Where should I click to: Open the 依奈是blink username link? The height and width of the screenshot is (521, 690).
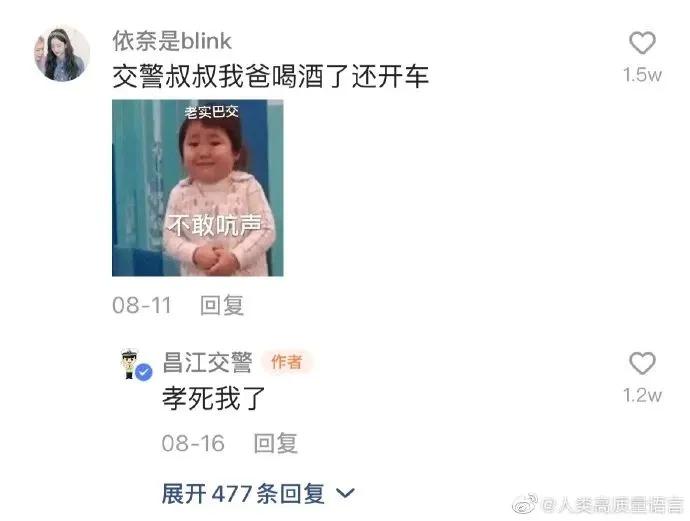pyautogui.click(x=172, y=41)
